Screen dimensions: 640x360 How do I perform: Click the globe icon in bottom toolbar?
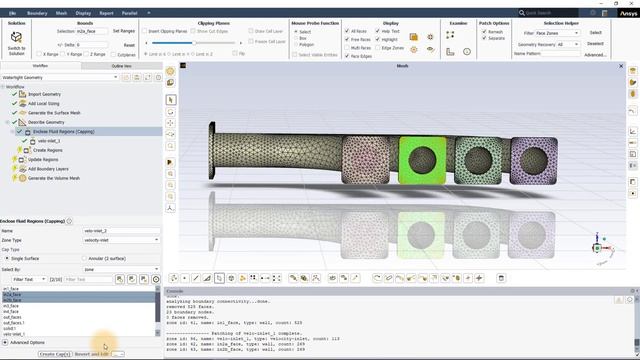231,278
